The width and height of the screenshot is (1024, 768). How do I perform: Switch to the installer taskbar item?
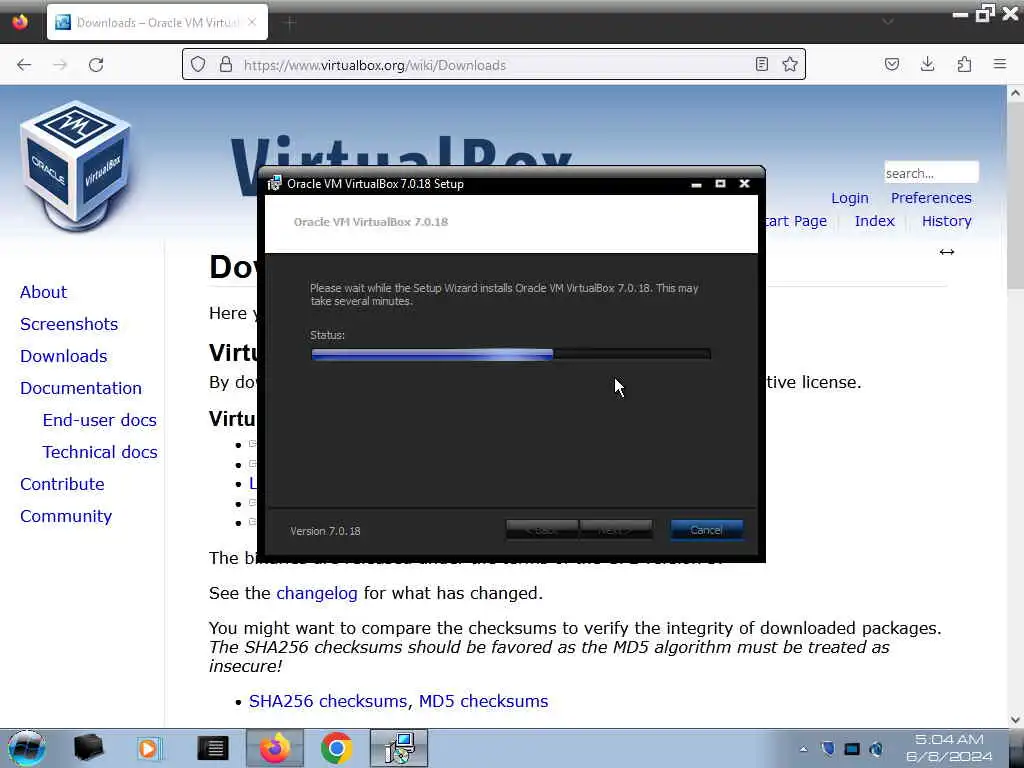click(399, 748)
